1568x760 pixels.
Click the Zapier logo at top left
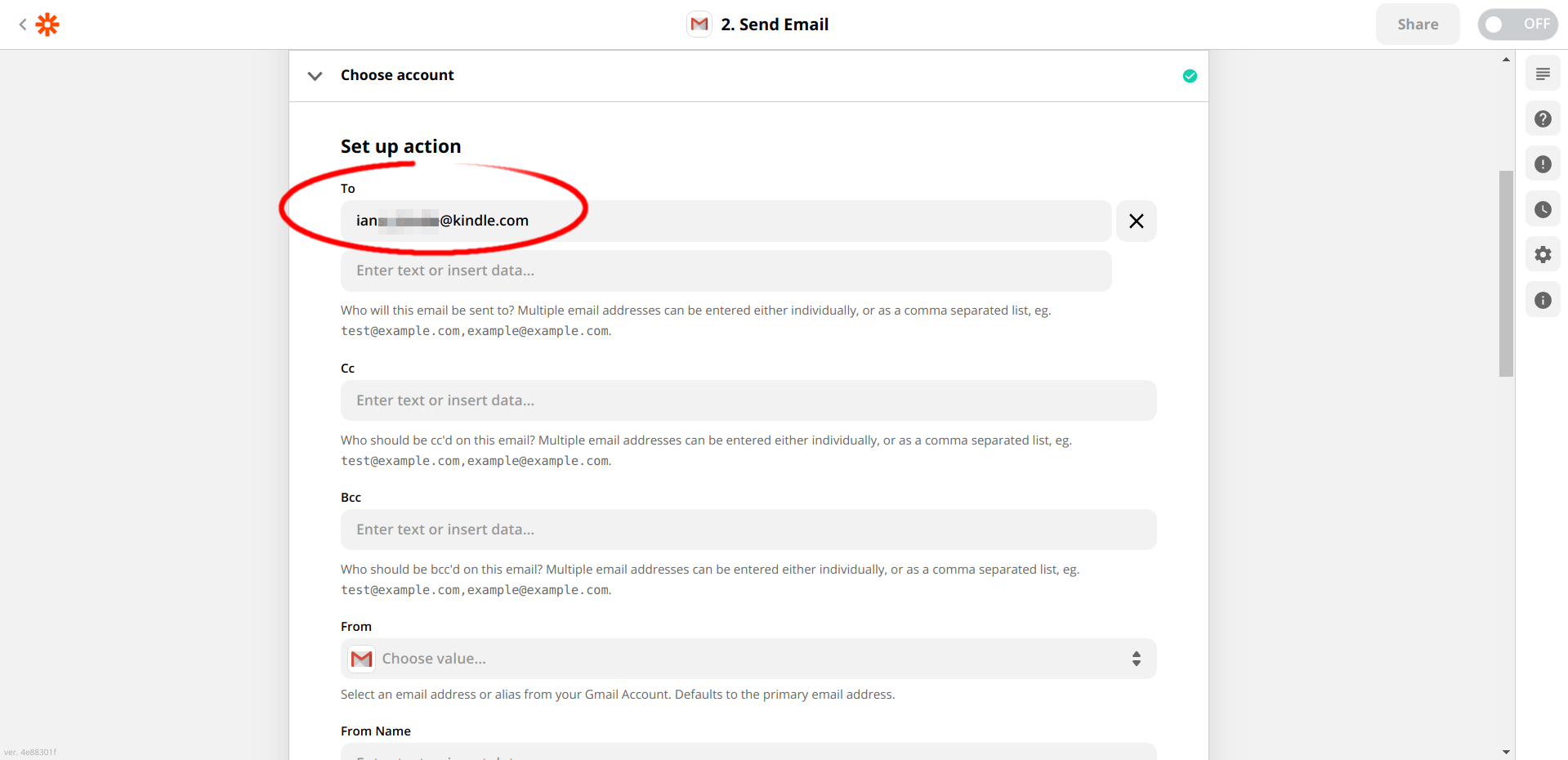47,25
